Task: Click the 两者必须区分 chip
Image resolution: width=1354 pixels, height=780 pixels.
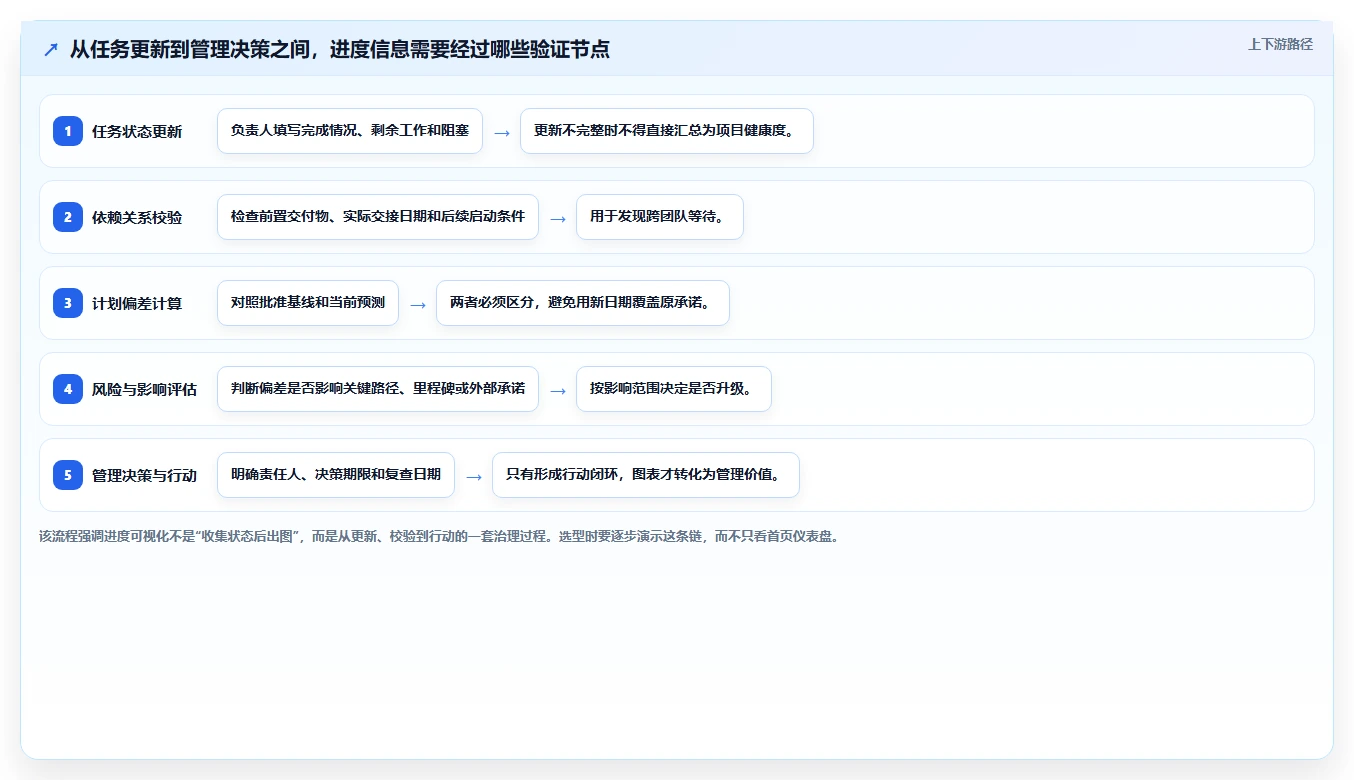Action: click(x=583, y=303)
